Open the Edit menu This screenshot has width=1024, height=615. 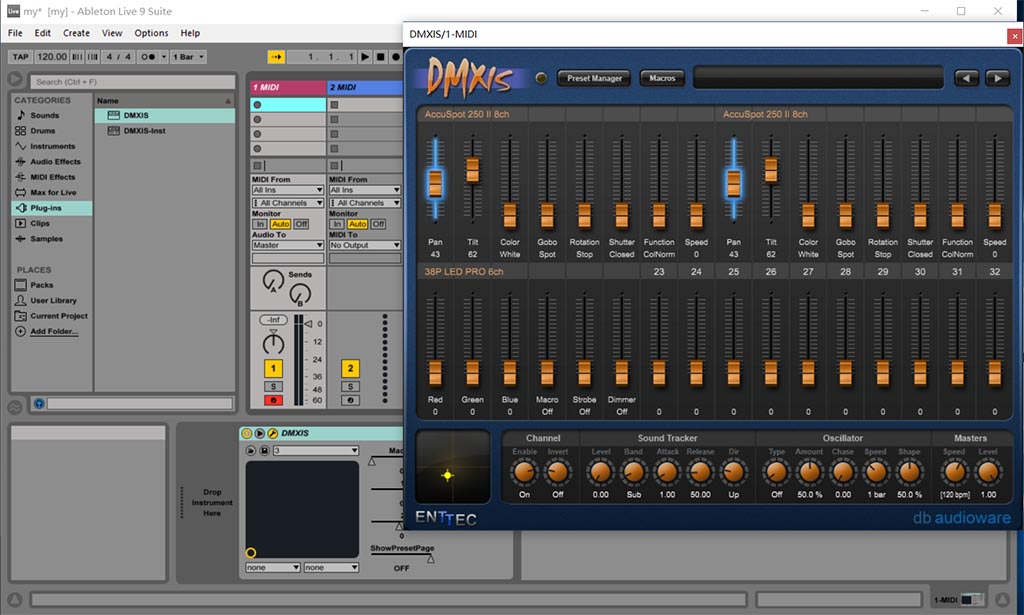[x=42, y=33]
